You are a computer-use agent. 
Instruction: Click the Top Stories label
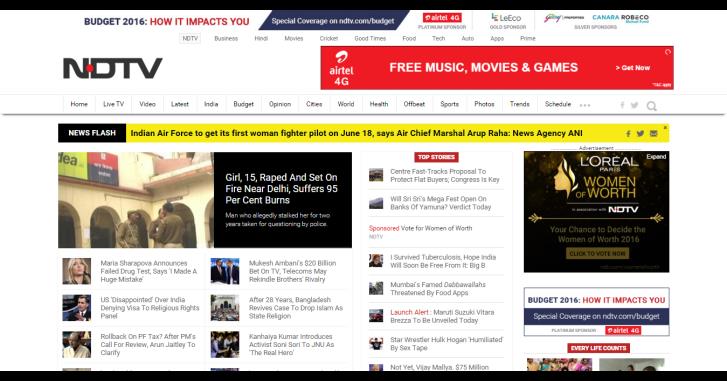point(436,157)
